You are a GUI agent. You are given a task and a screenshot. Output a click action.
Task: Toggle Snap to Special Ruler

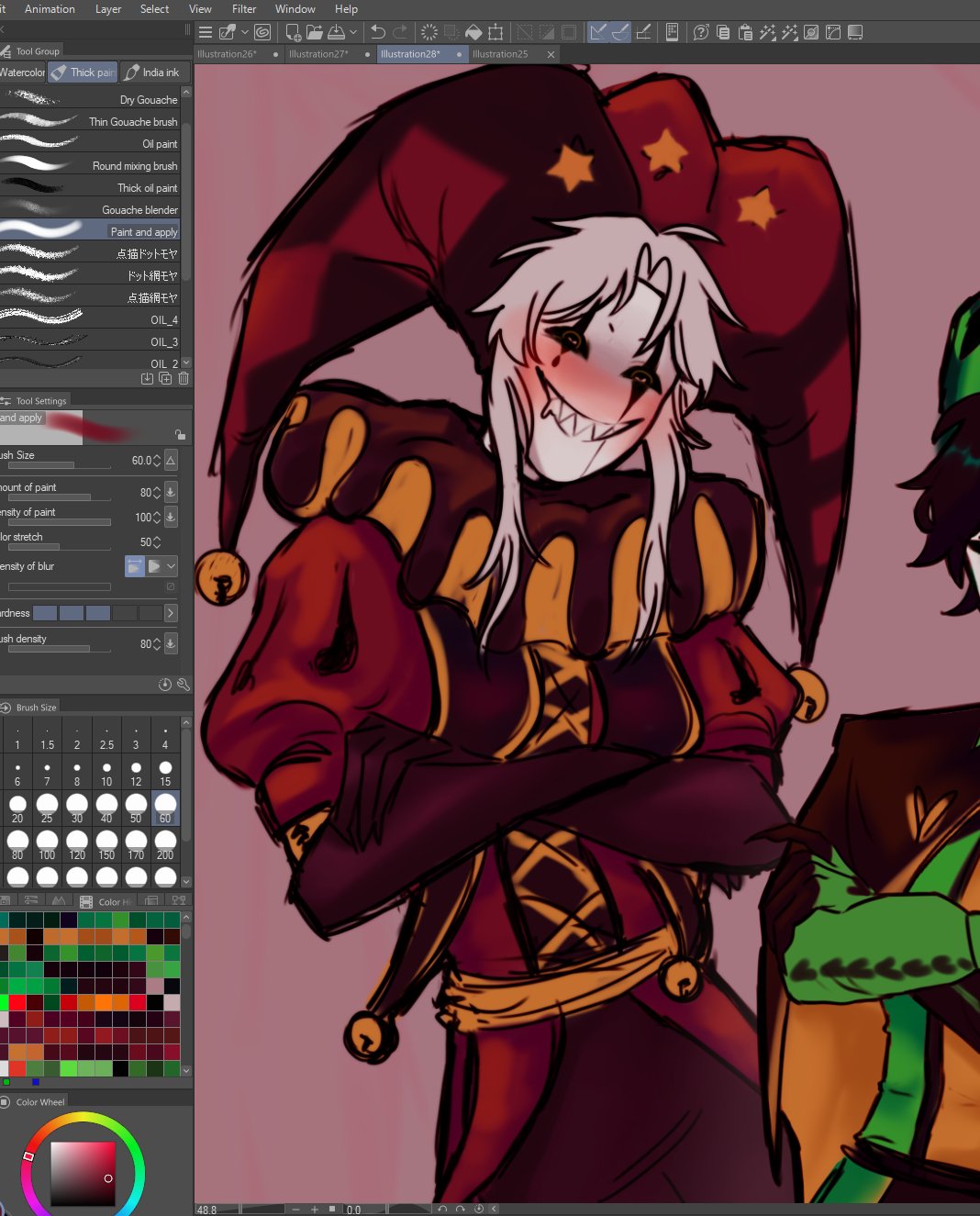coord(620,32)
